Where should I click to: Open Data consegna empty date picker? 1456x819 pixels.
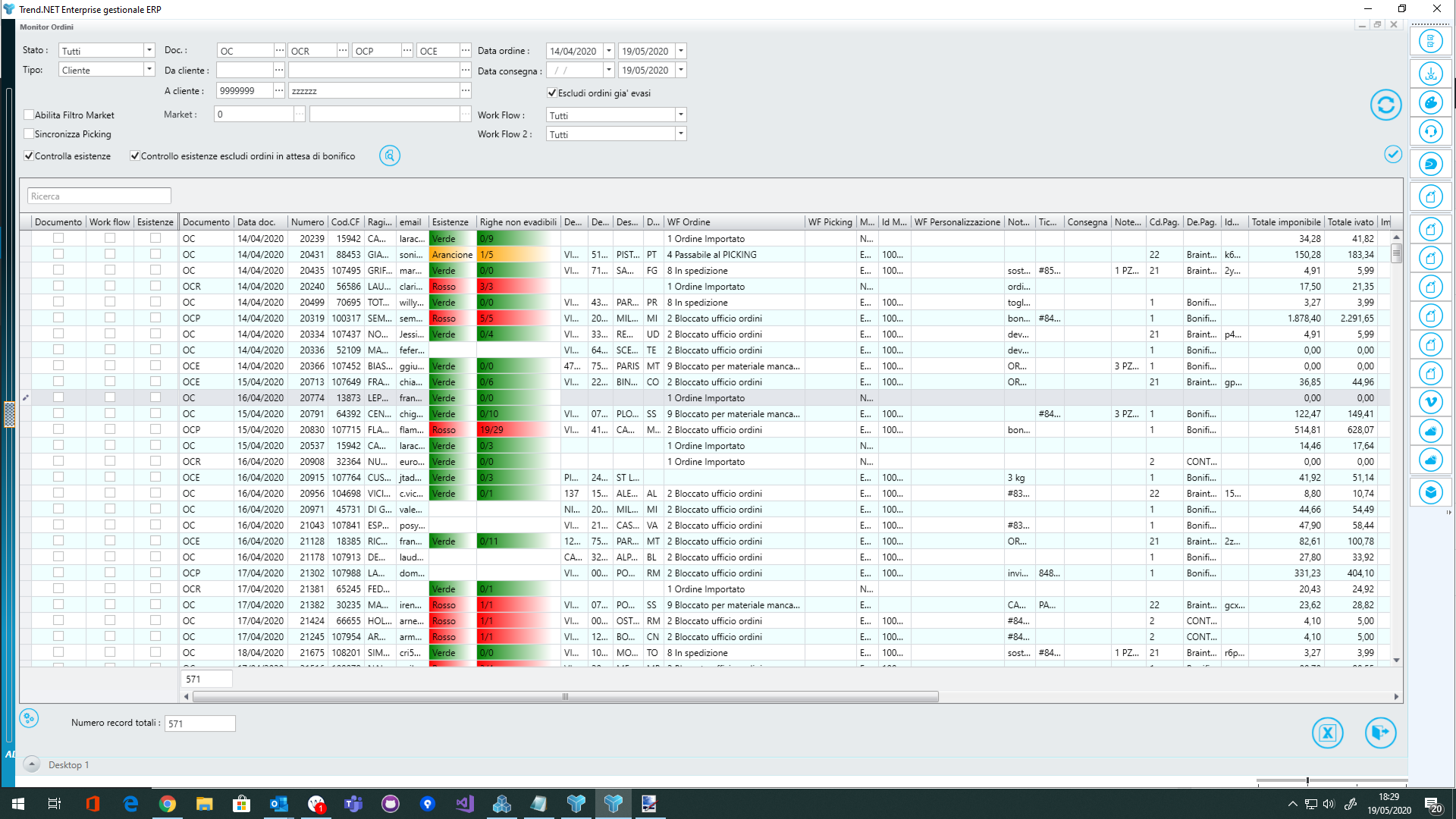point(608,70)
